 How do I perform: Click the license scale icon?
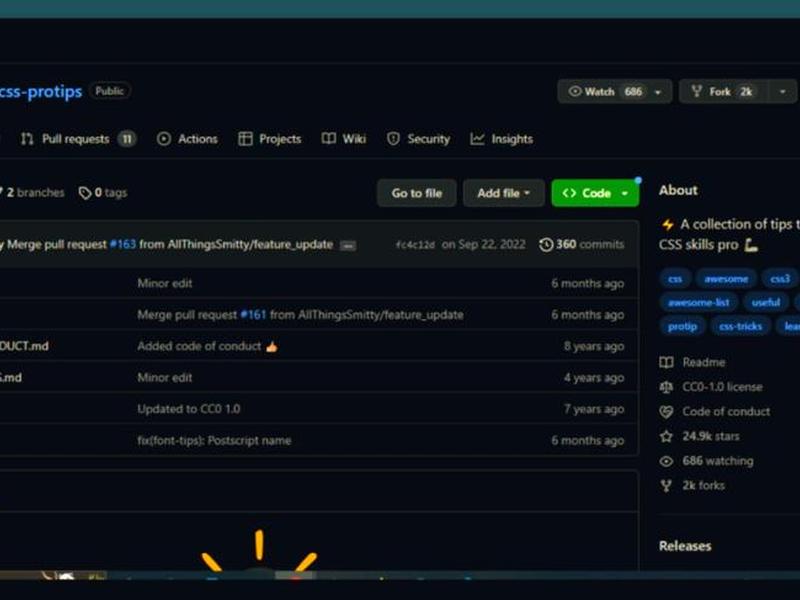[x=666, y=387]
